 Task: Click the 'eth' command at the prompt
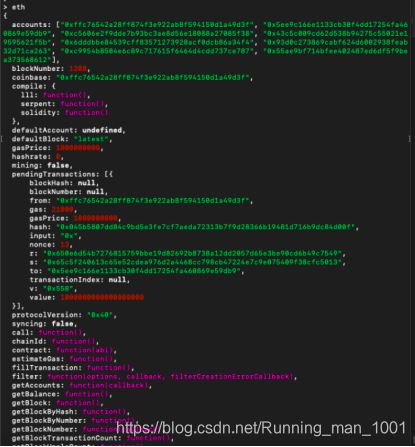coord(18,7)
